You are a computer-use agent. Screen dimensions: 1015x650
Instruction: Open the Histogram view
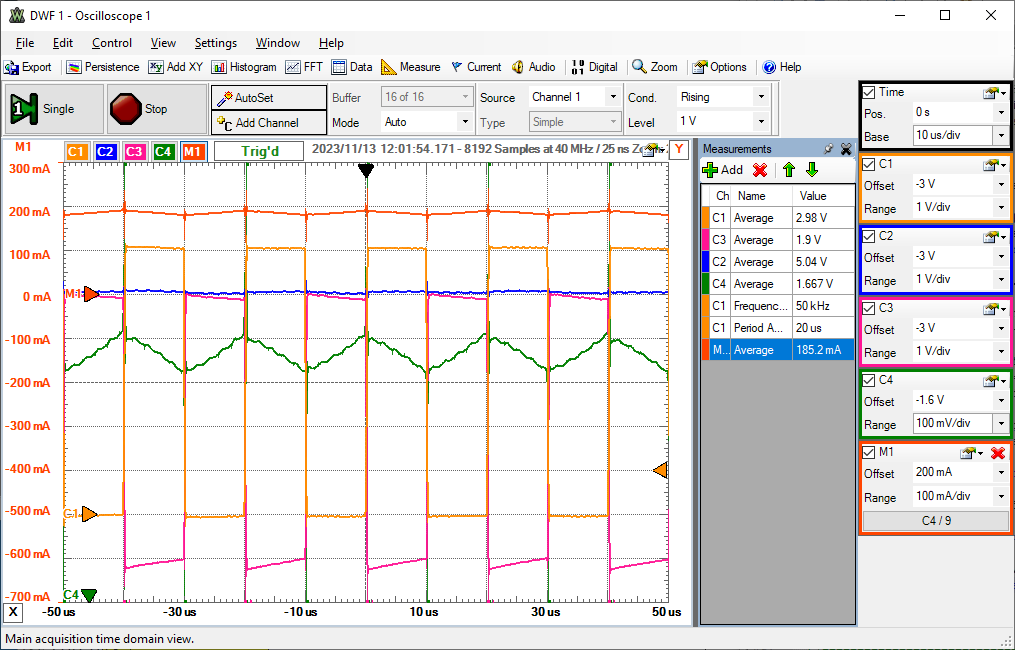tap(243, 67)
